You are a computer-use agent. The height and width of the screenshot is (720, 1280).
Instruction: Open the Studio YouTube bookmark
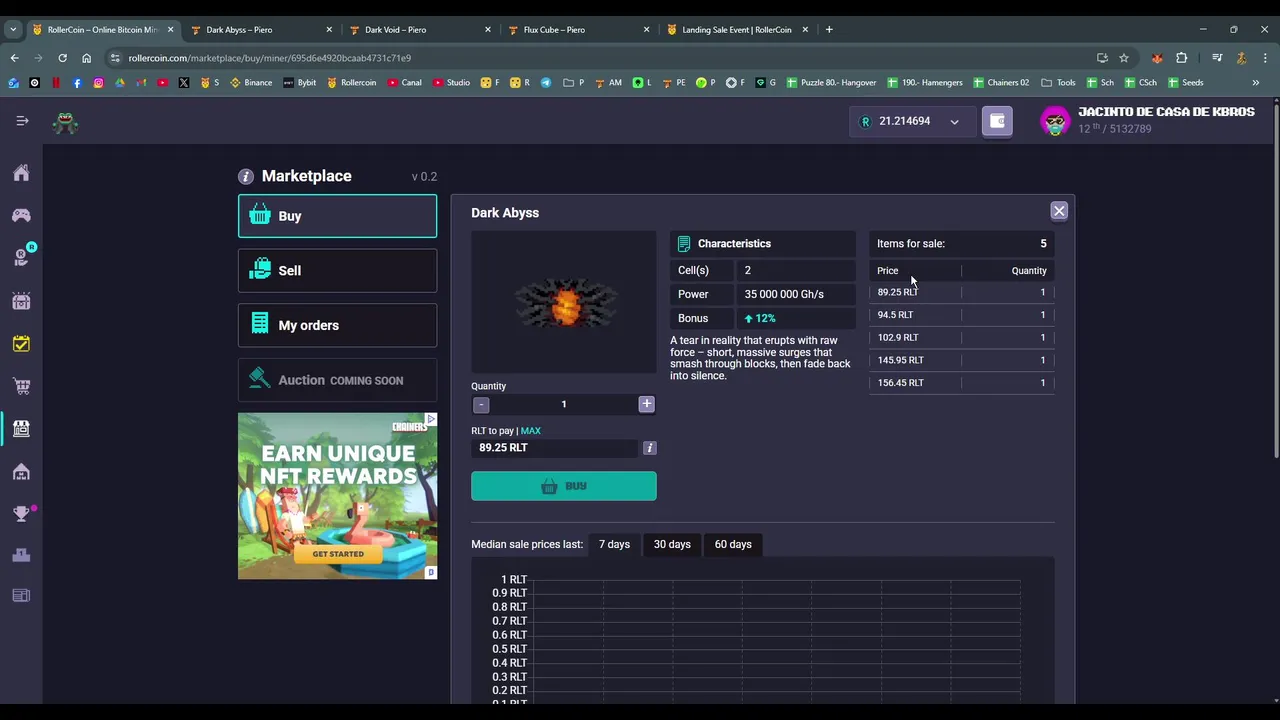click(452, 83)
